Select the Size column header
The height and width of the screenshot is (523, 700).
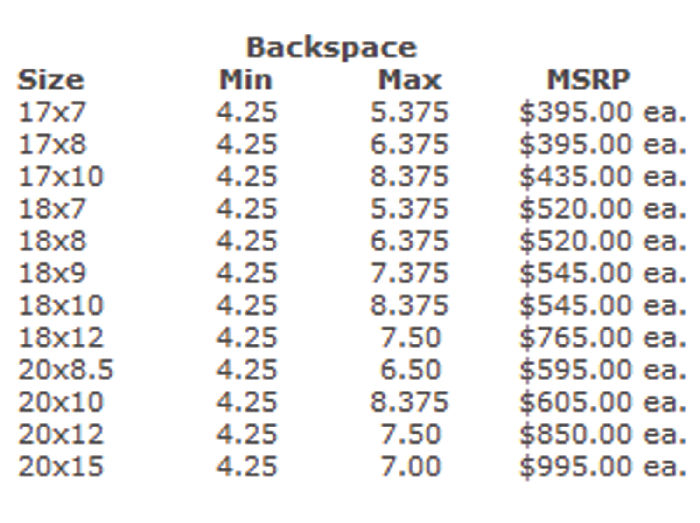tap(51, 80)
